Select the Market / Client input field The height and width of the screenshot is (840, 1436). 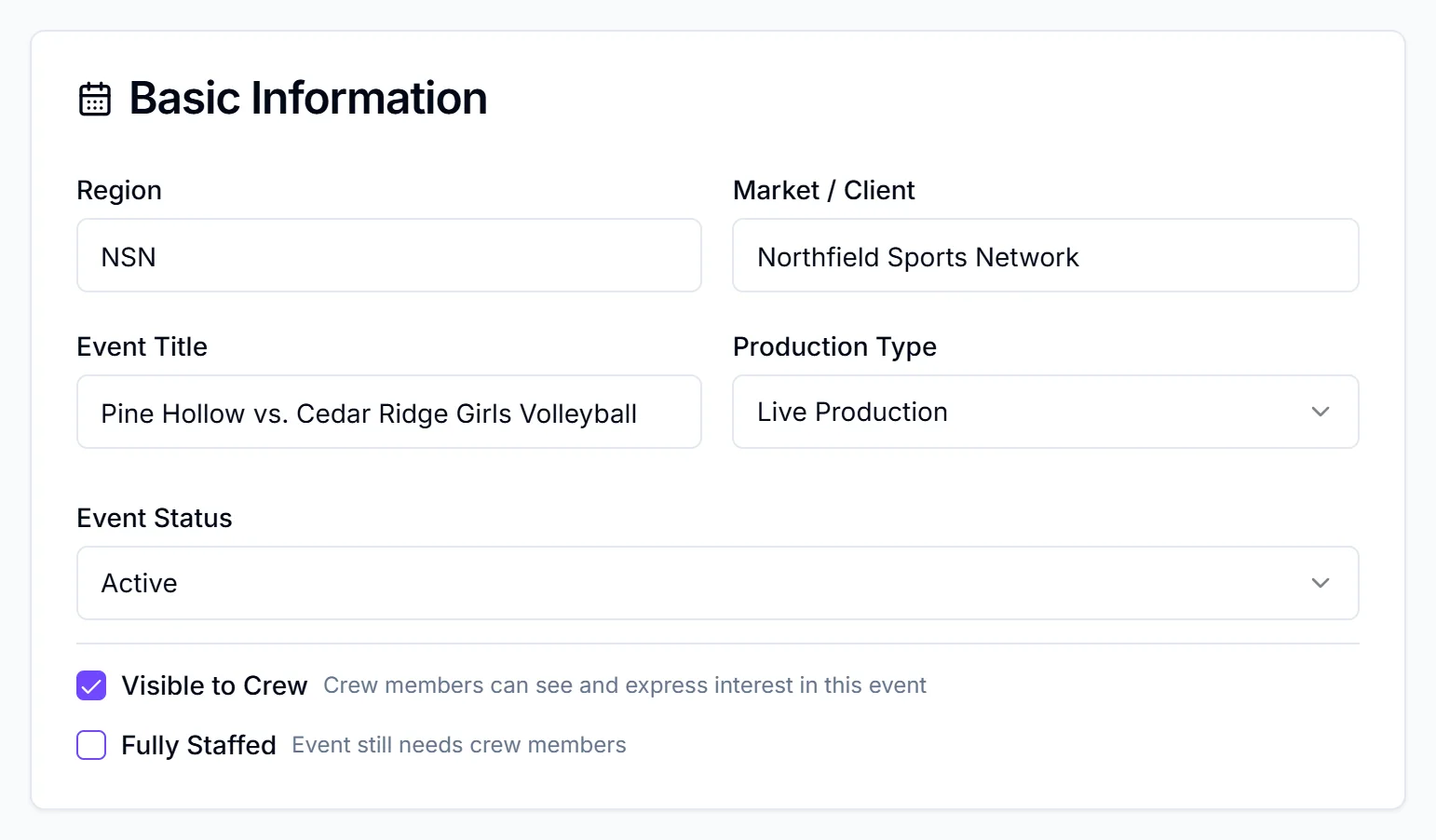tap(1046, 255)
